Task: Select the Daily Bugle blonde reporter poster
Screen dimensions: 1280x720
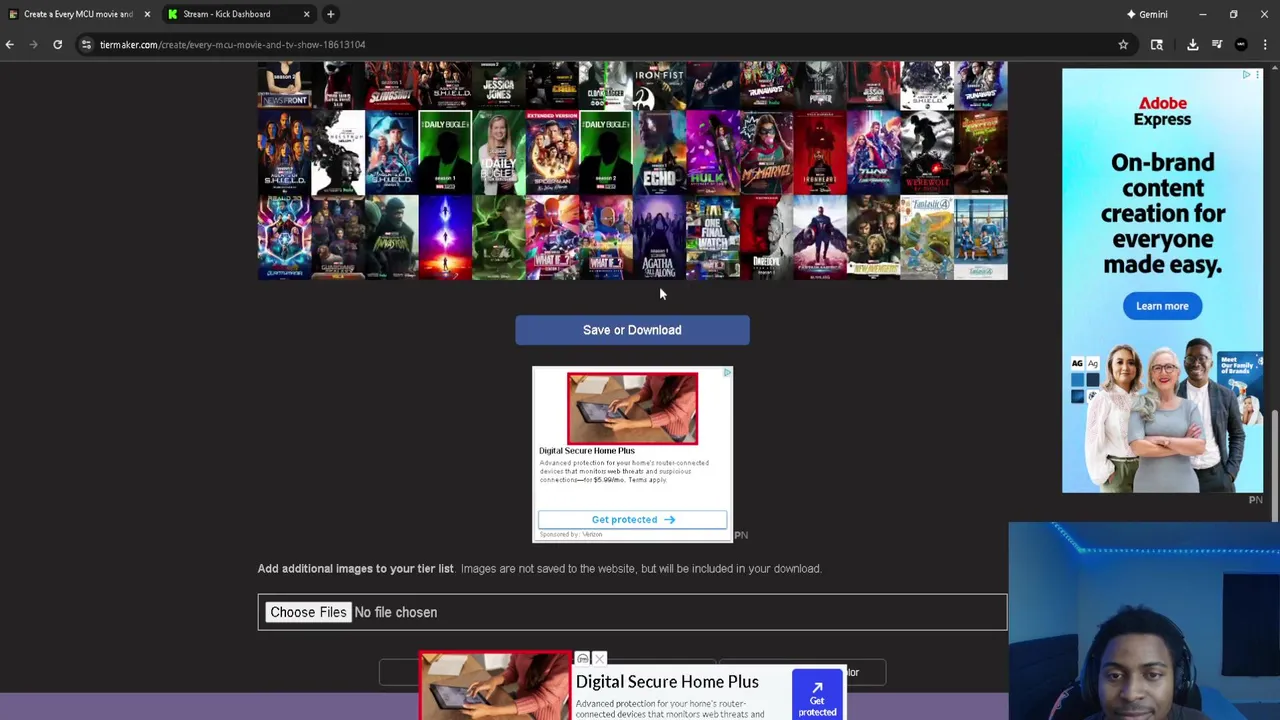Action: click(x=498, y=153)
